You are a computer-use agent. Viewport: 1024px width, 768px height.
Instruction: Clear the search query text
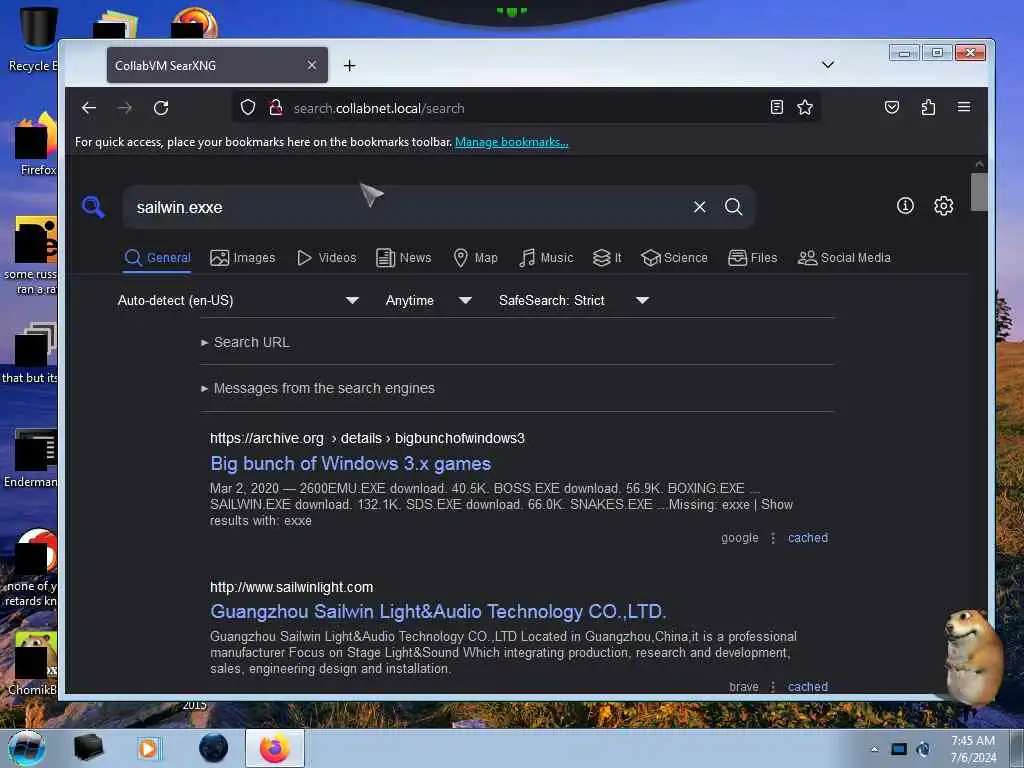[699, 207]
